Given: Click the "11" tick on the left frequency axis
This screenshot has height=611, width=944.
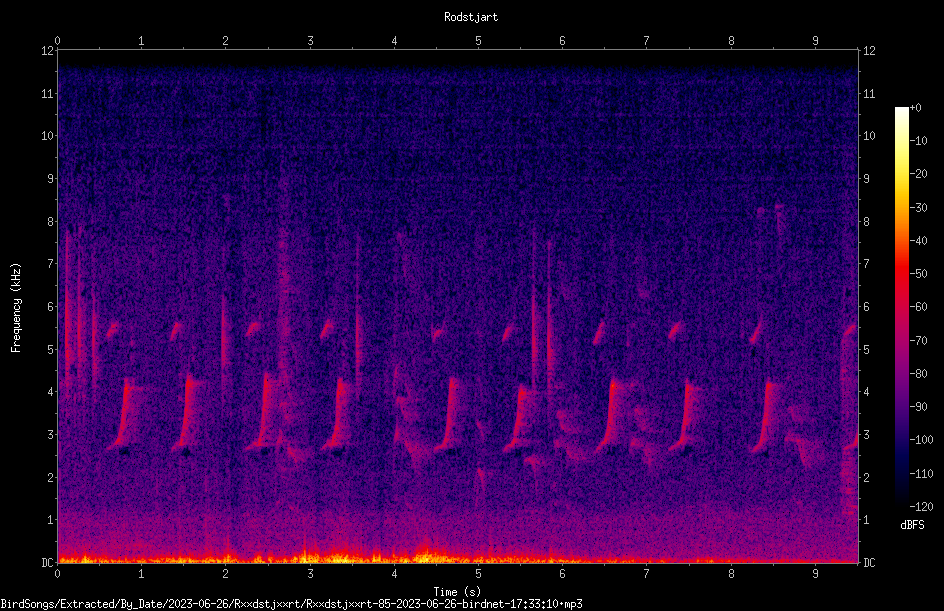Looking at the screenshot, I should click(47, 93).
